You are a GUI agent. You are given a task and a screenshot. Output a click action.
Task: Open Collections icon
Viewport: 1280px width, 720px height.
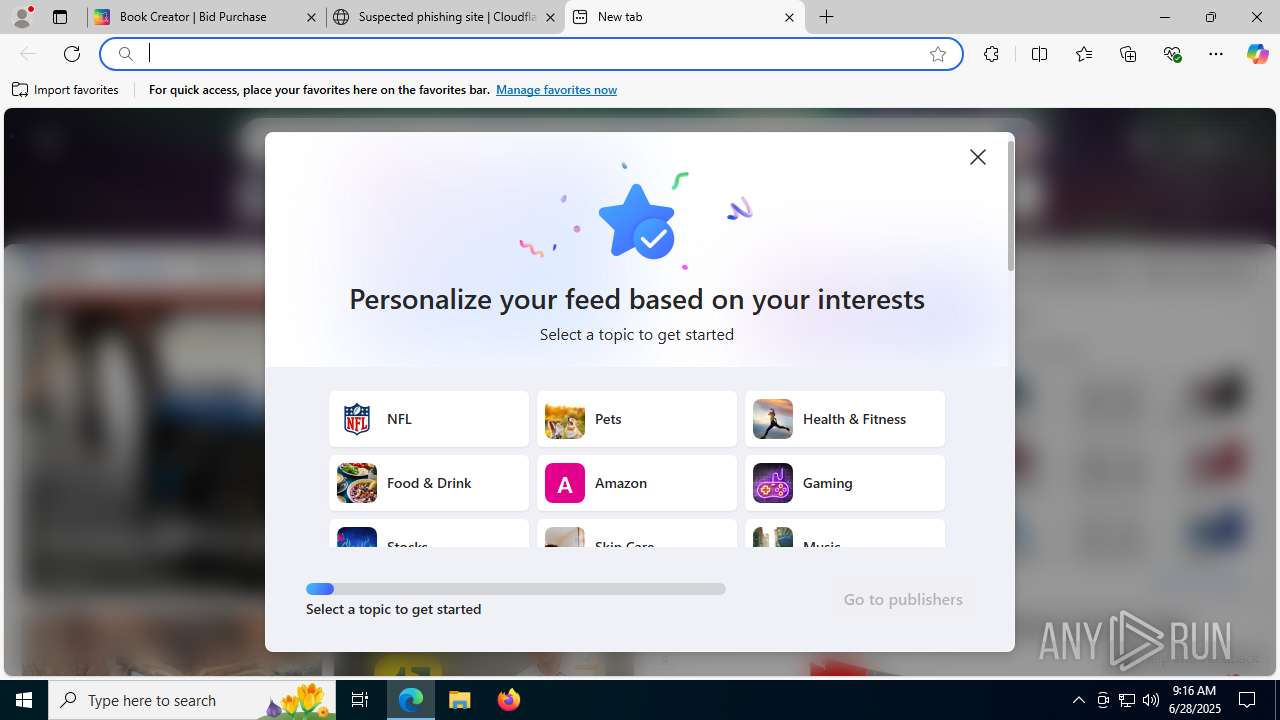[x=1128, y=54]
